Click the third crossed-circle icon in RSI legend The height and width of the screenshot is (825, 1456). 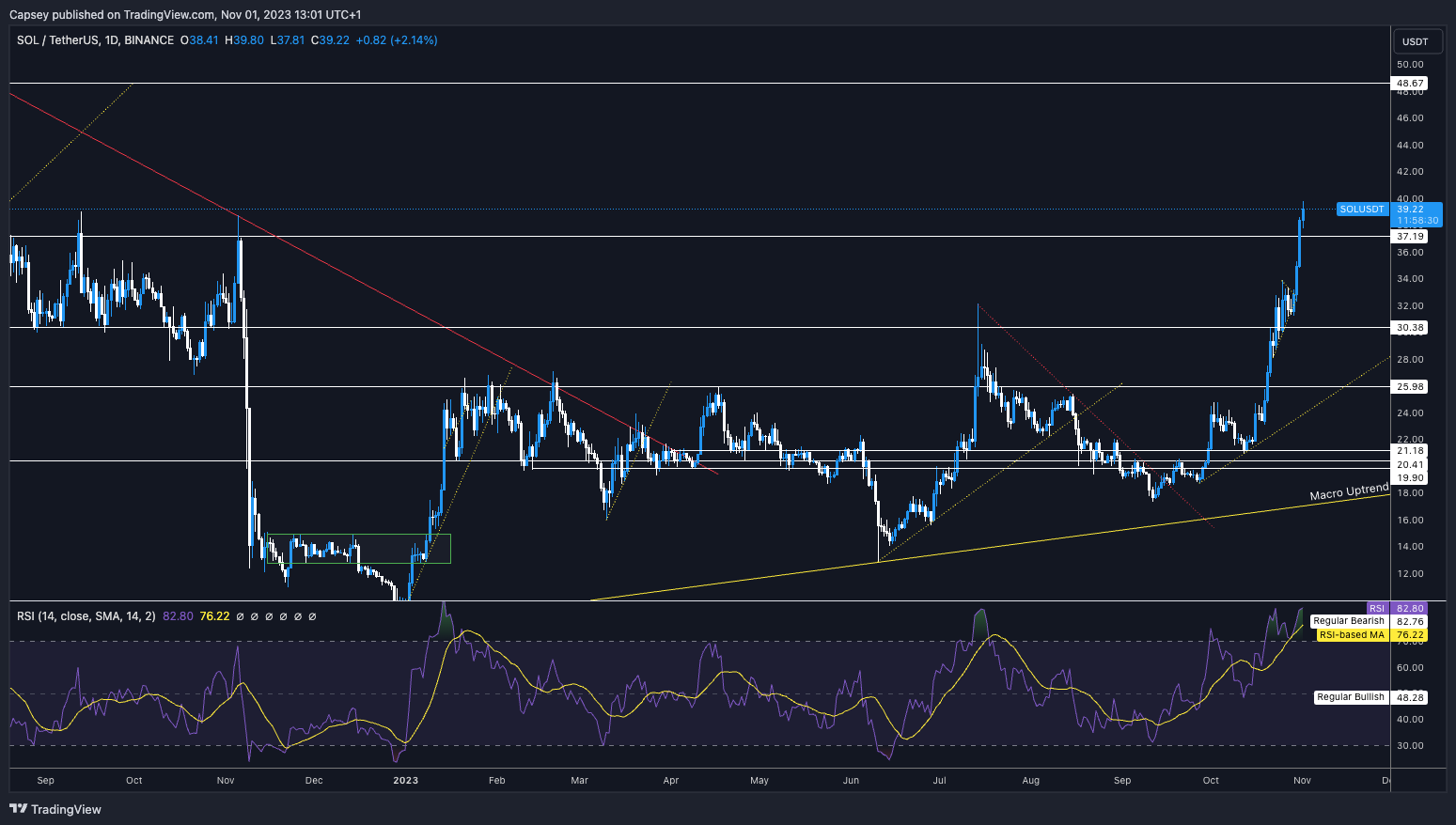click(269, 615)
